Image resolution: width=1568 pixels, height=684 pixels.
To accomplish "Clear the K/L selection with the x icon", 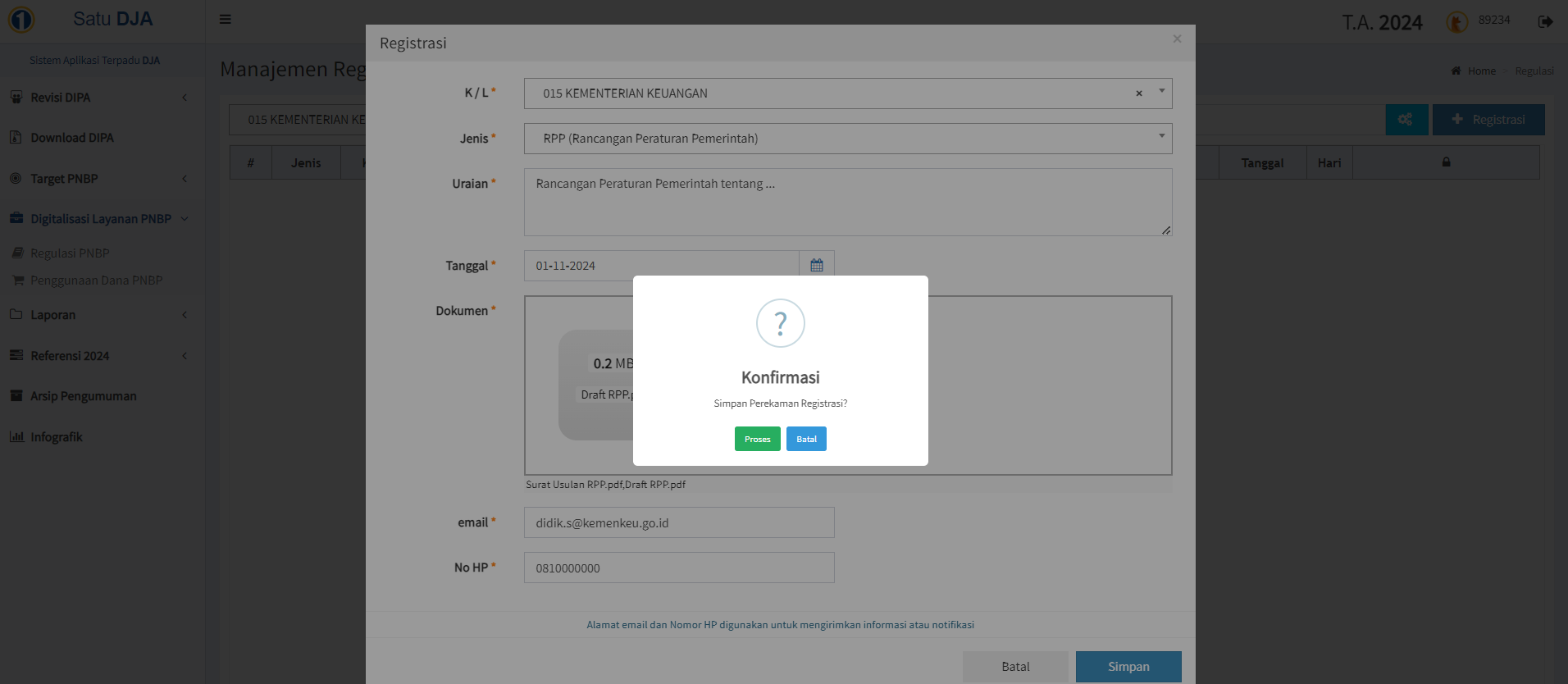I will [x=1139, y=93].
